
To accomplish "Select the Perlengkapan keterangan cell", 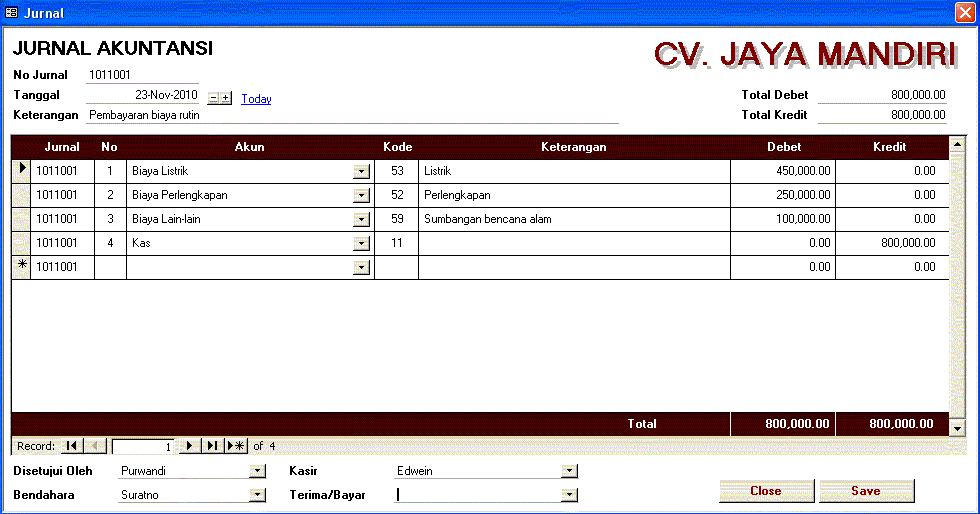I will coord(574,195).
